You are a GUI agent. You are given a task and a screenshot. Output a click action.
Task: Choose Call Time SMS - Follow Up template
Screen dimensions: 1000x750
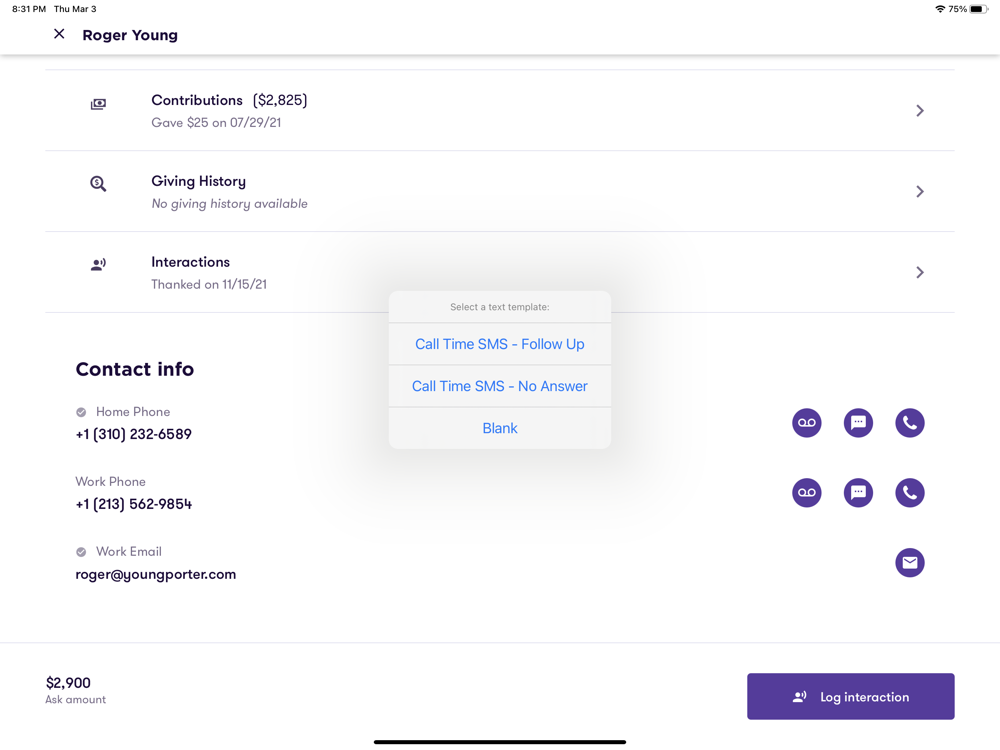500,344
